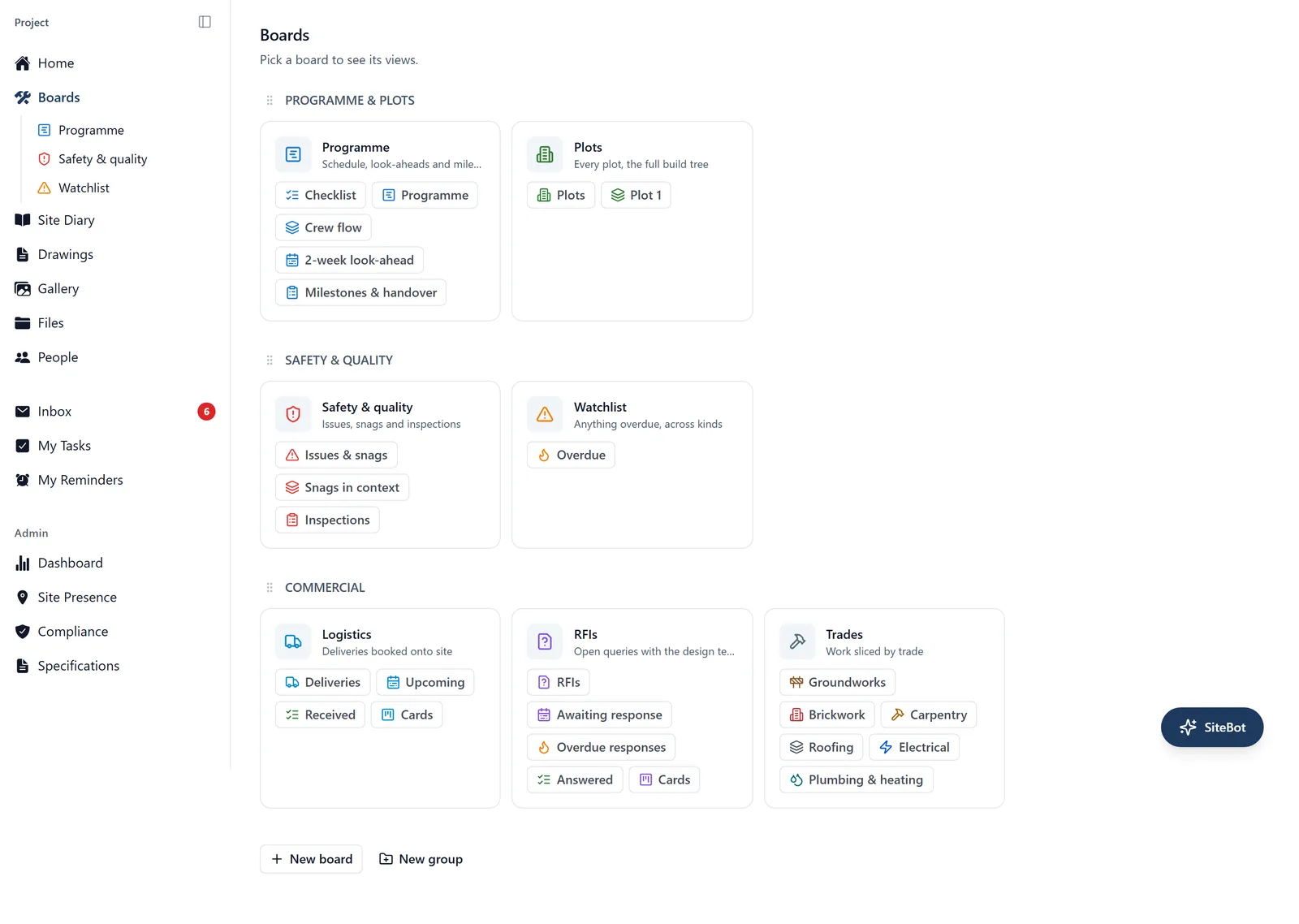Open Site Diary from the sidebar
This screenshot has width=1299, height=924.
tap(114, 220)
